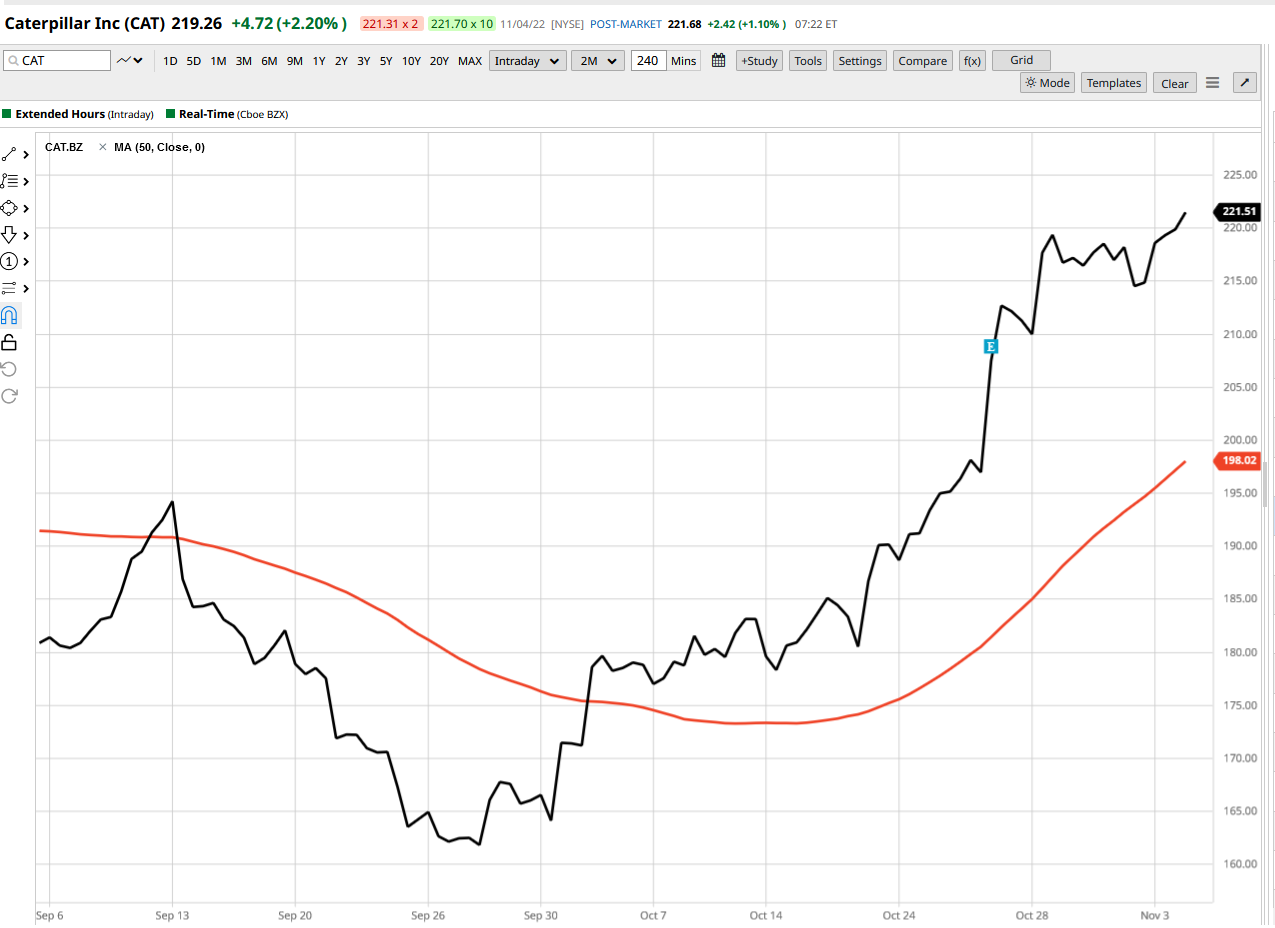Select the Fibonacci retracement tool icon
Viewport: 1275px width, 928px height.
coord(10,181)
